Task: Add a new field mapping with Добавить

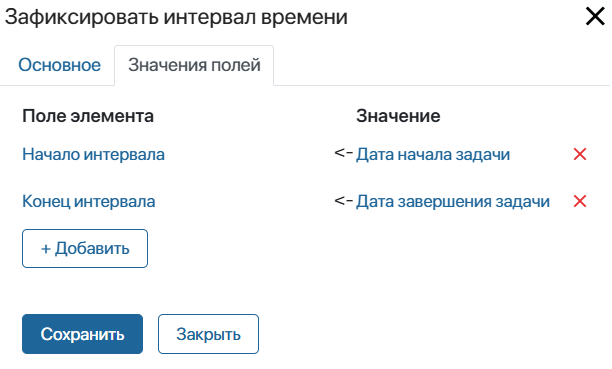Action: point(85,248)
